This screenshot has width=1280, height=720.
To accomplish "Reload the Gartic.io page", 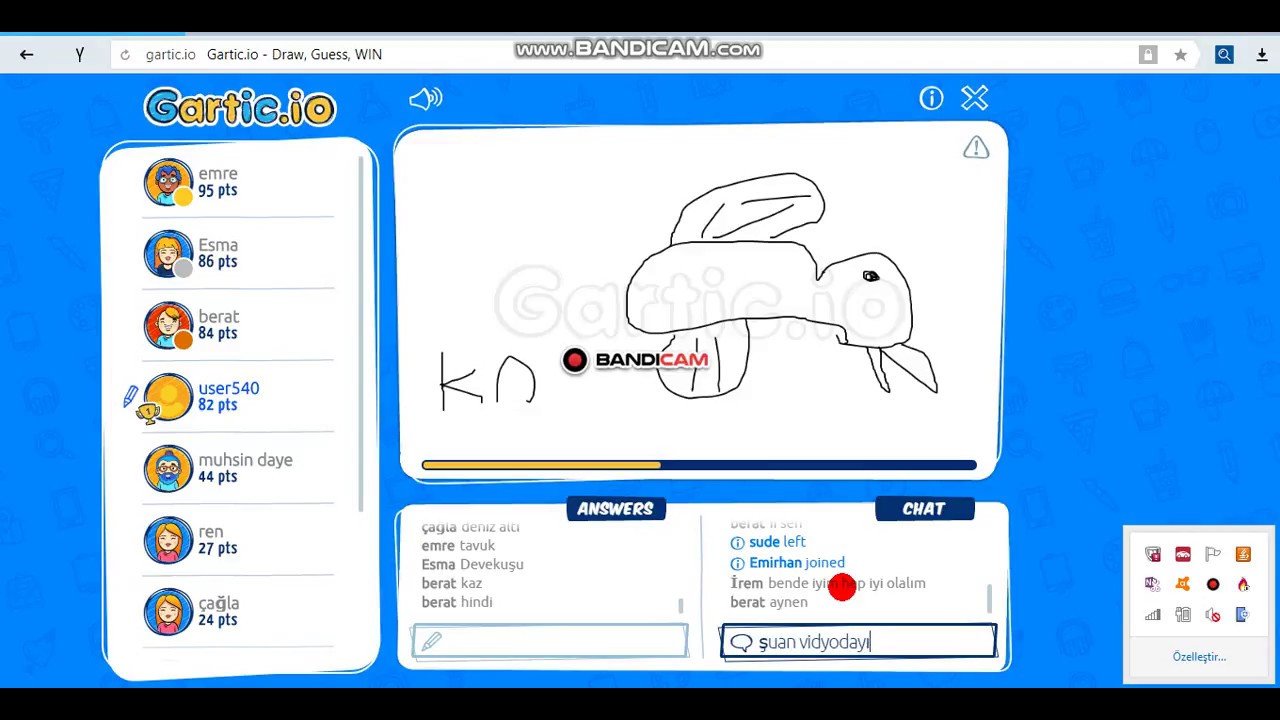I will 125,55.
